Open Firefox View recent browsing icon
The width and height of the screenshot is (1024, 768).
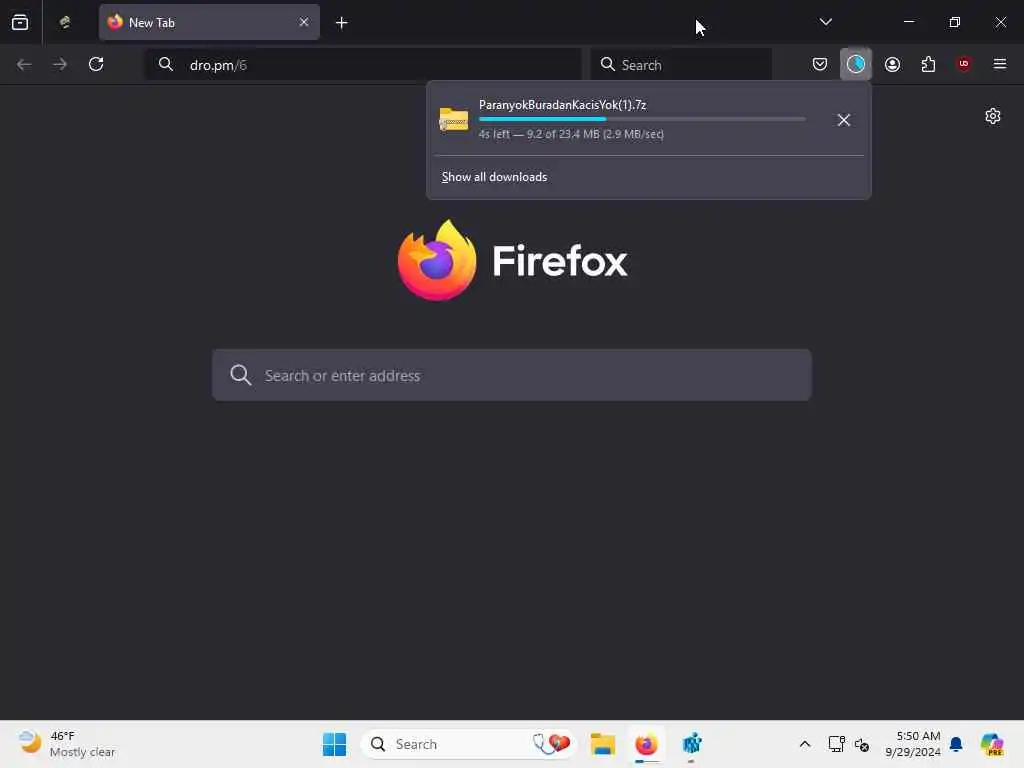coord(20,22)
